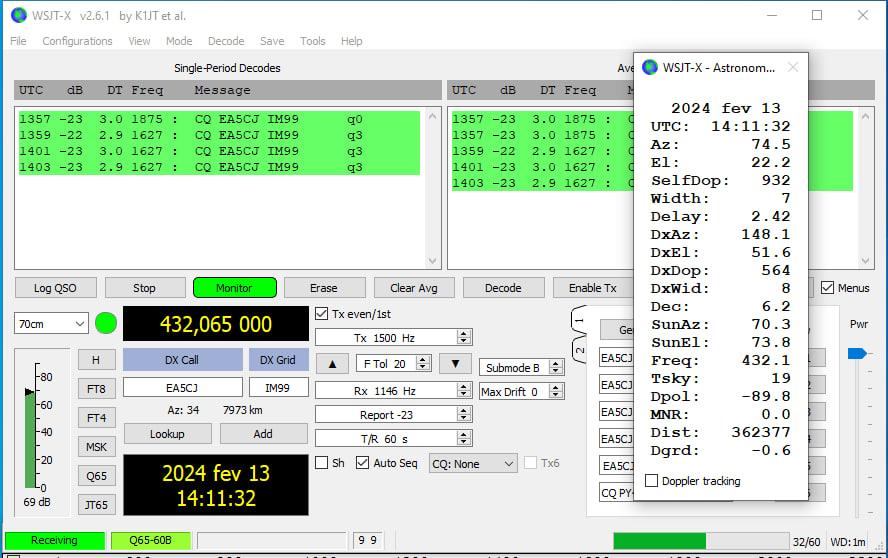Toggle the Auto Seq checkbox
Screen dimensions: 888x558
point(362,463)
